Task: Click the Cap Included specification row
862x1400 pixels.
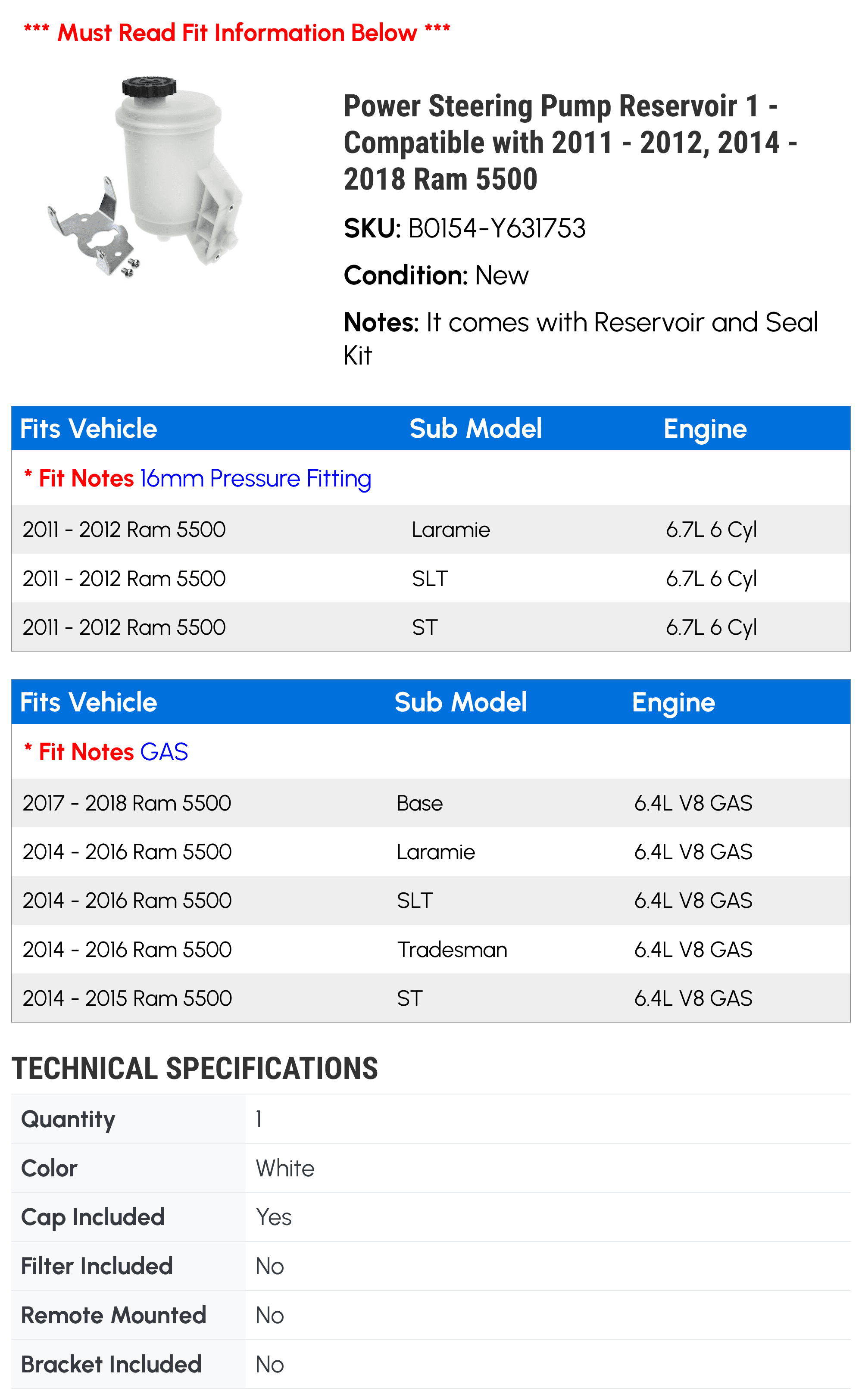Action: (431, 1217)
